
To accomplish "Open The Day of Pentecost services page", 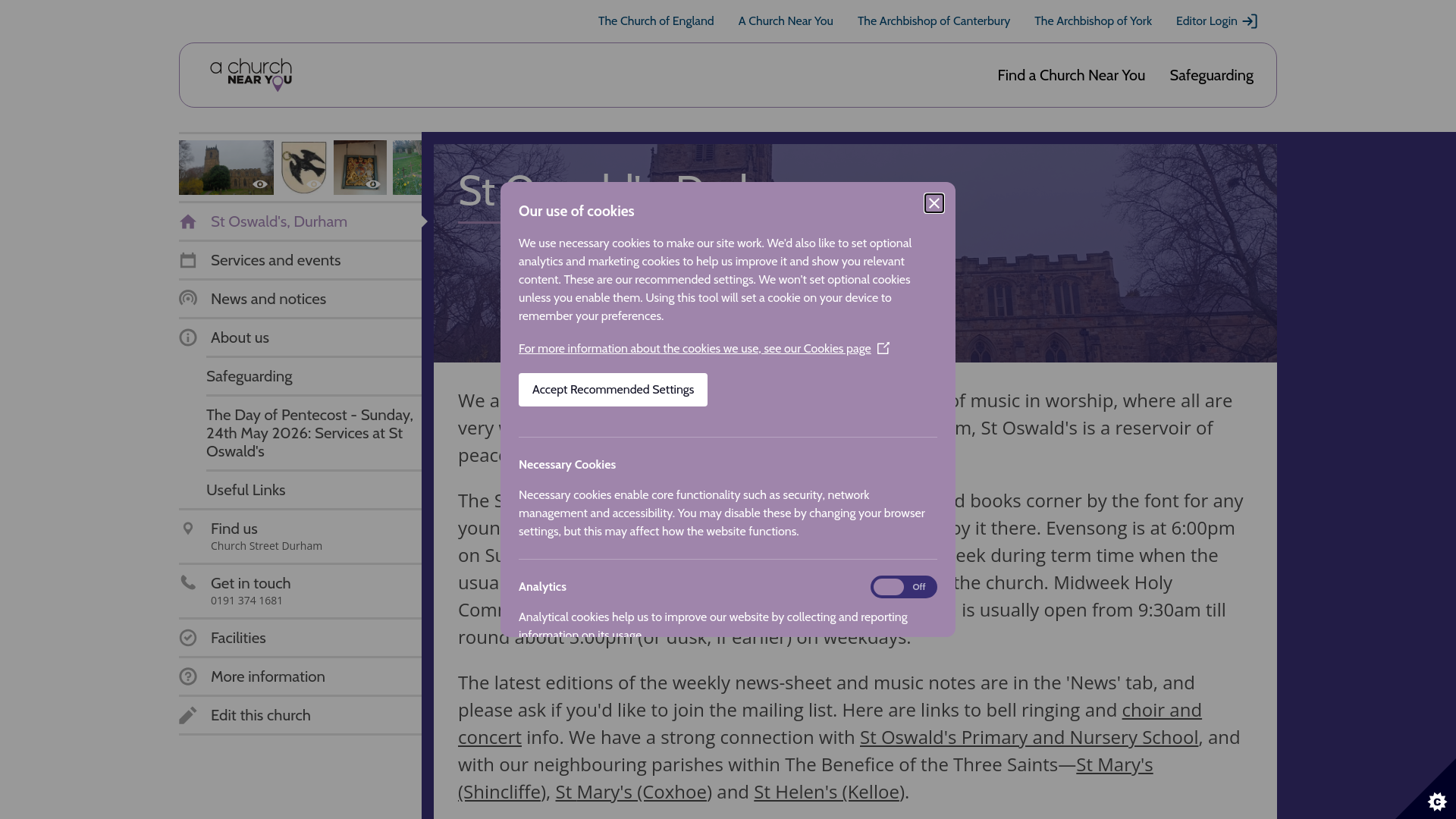I will point(314,434).
